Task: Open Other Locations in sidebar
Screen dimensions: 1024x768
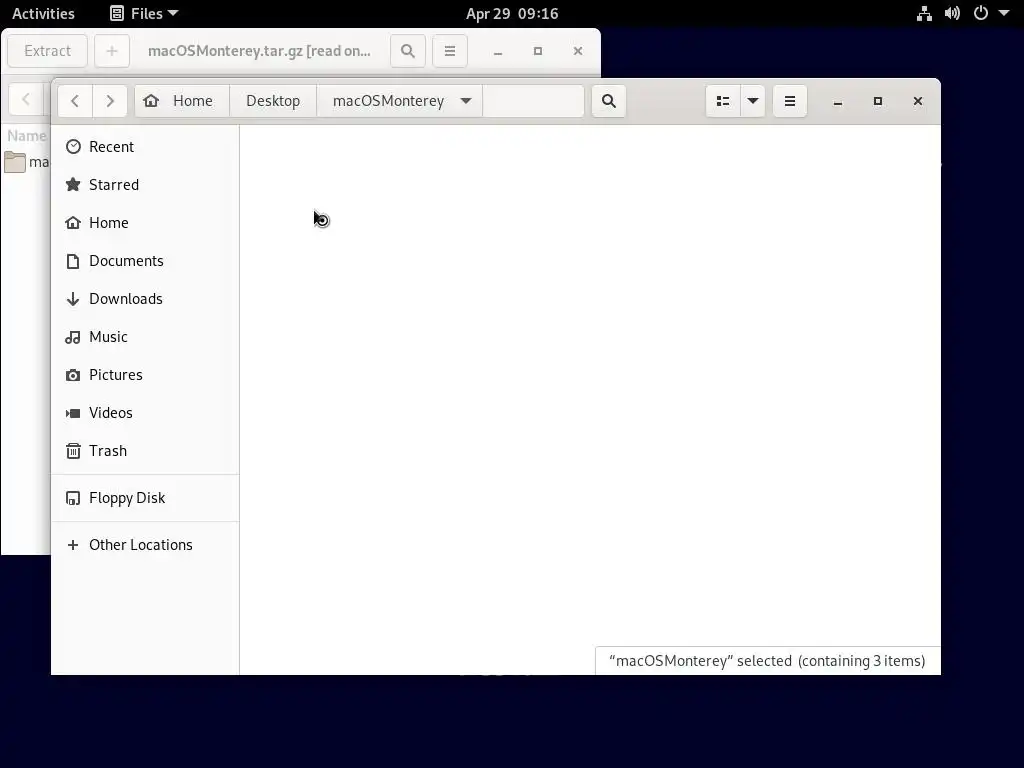Action: (x=145, y=545)
